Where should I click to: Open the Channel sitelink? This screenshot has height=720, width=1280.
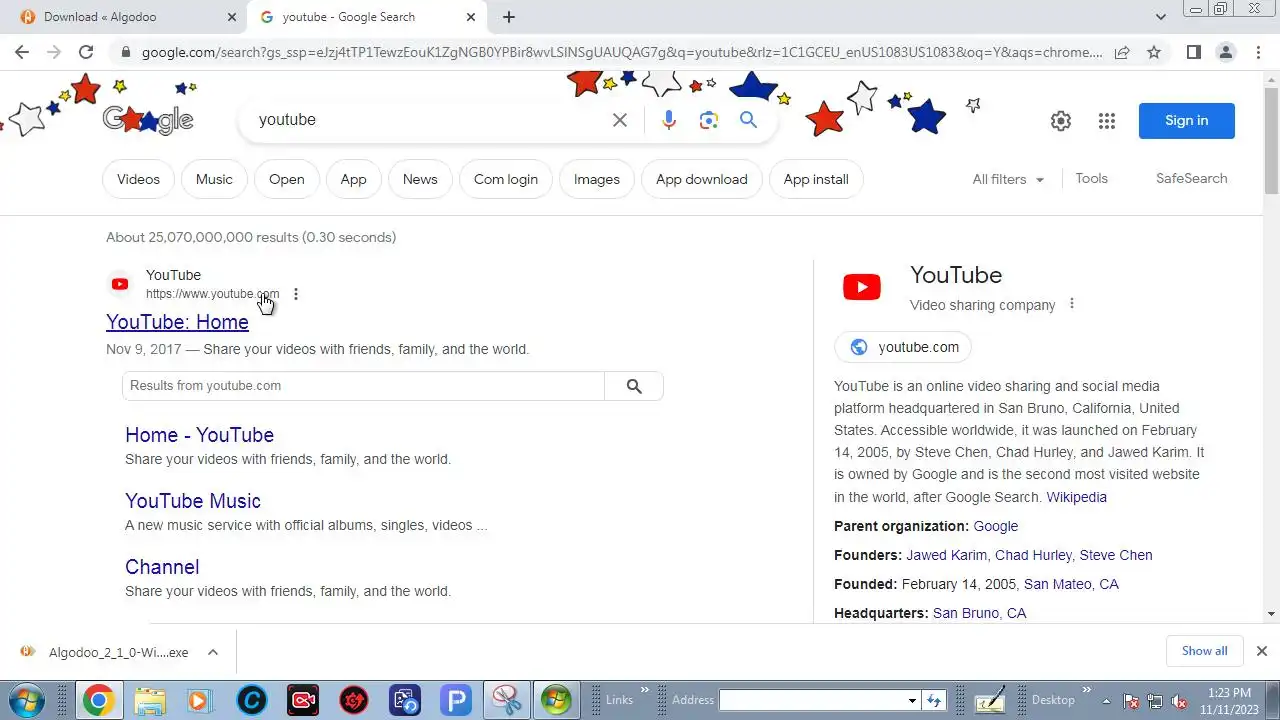[x=162, y=567]
